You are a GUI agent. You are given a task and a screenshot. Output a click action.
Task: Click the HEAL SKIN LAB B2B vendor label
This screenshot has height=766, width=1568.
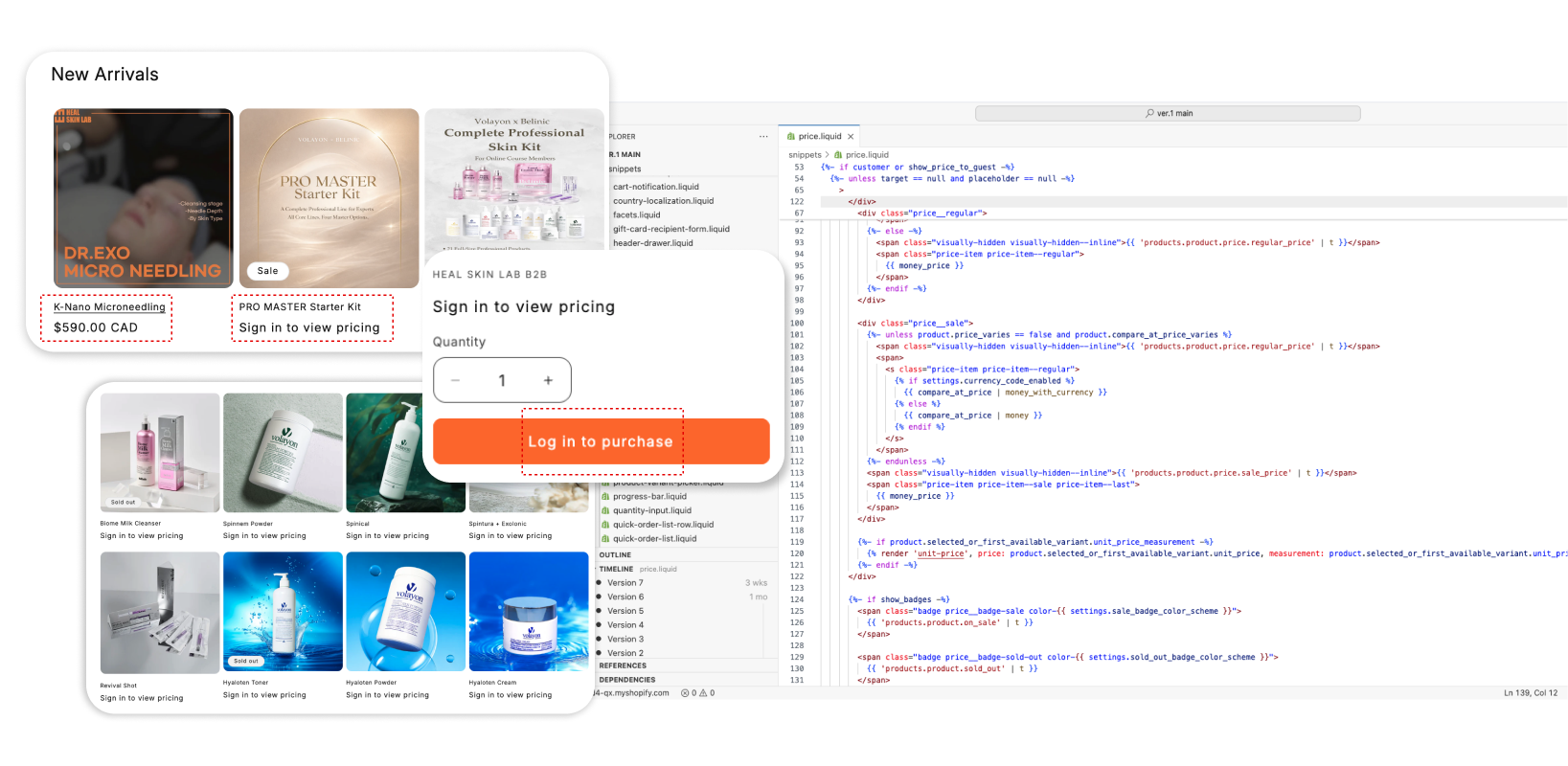489,275
